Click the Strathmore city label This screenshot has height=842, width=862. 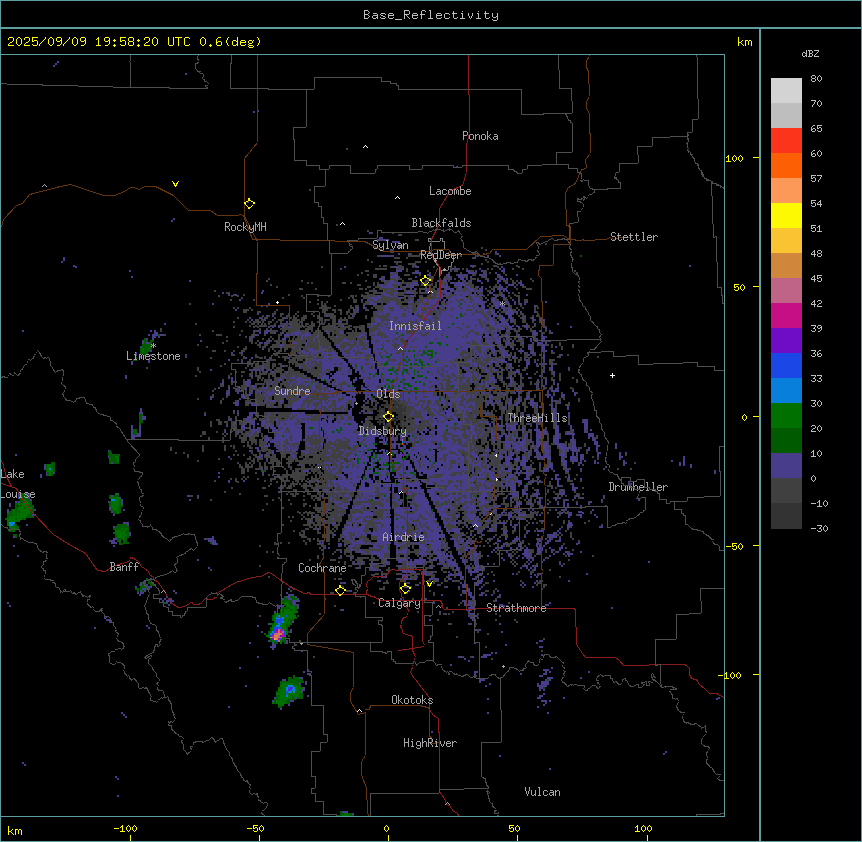coord(516,608)
